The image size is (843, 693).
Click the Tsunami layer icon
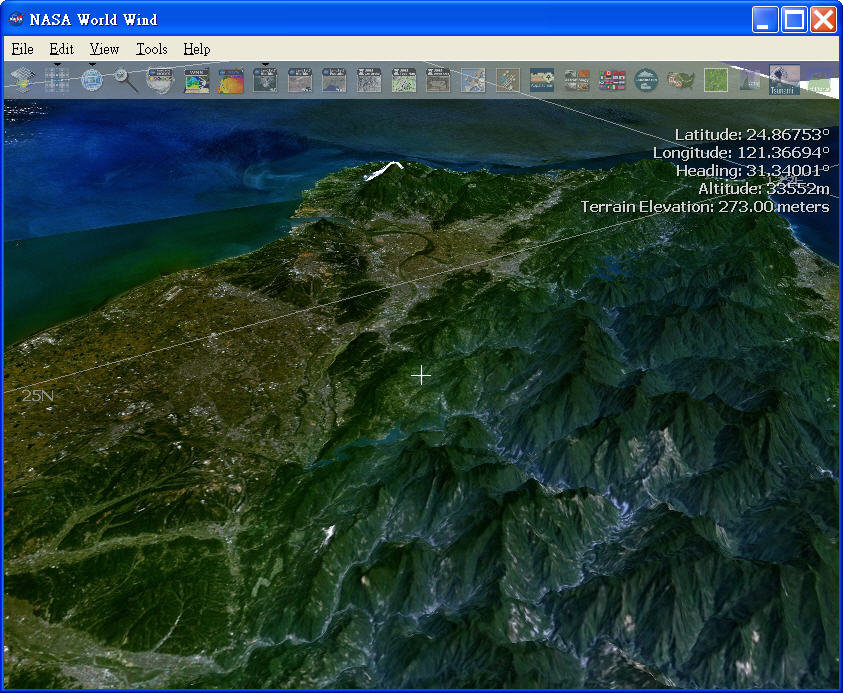784,80
